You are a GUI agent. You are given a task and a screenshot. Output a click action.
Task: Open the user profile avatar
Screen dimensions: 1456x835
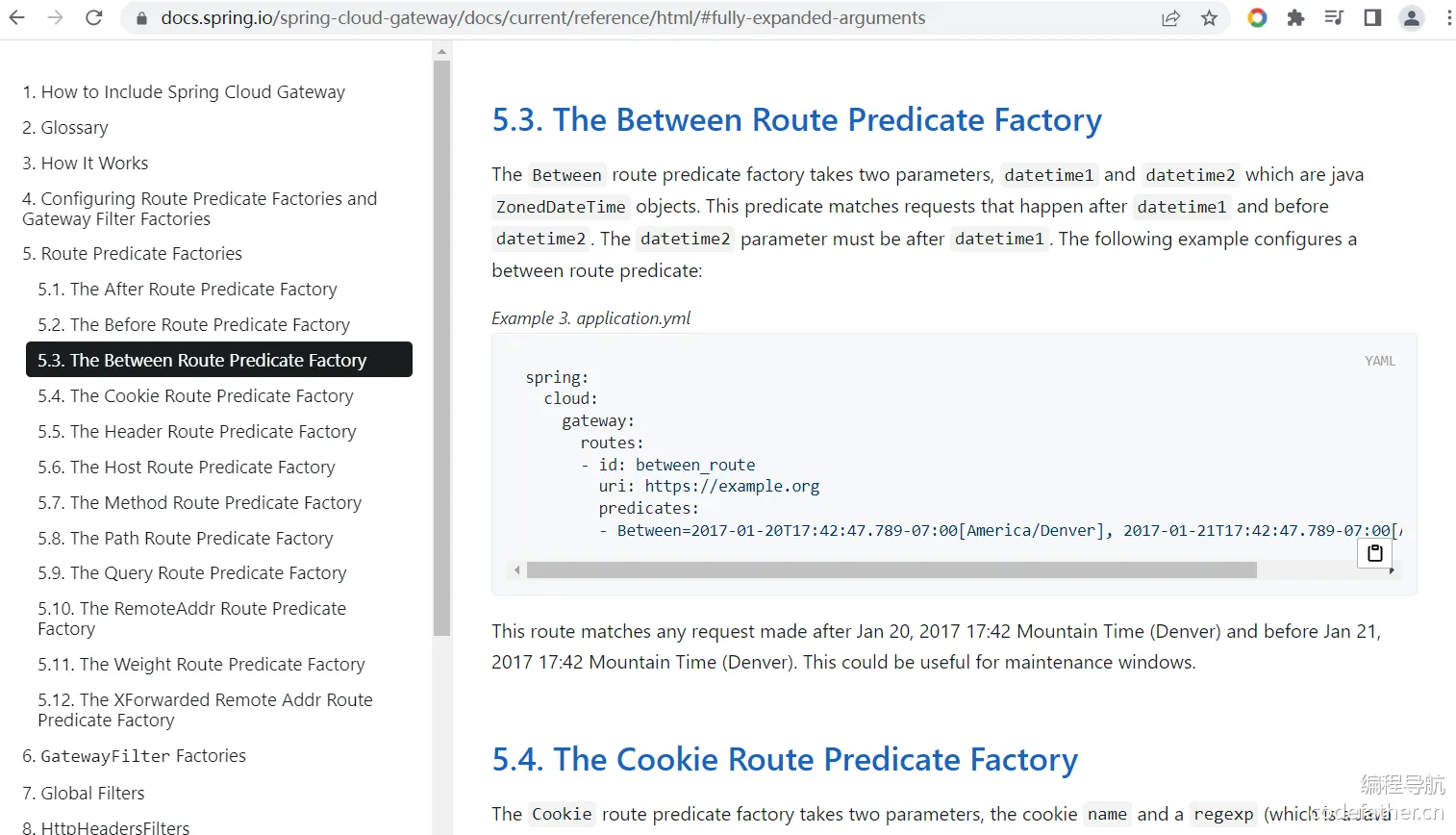(1411, 17)
